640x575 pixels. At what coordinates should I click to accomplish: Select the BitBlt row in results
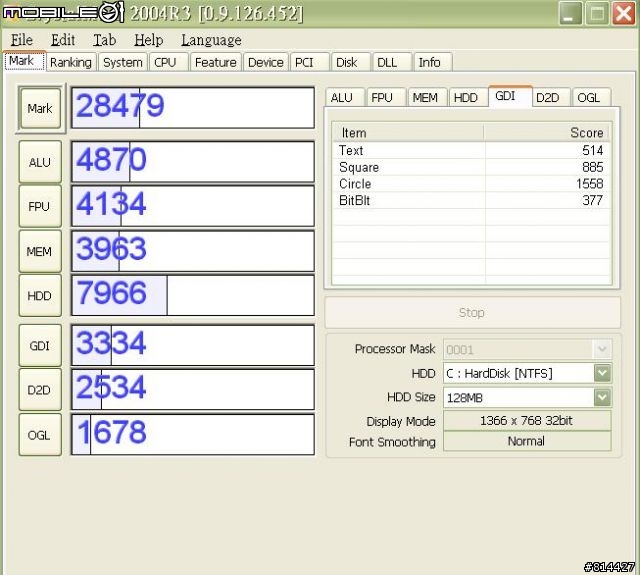click(x=471, y=200)
